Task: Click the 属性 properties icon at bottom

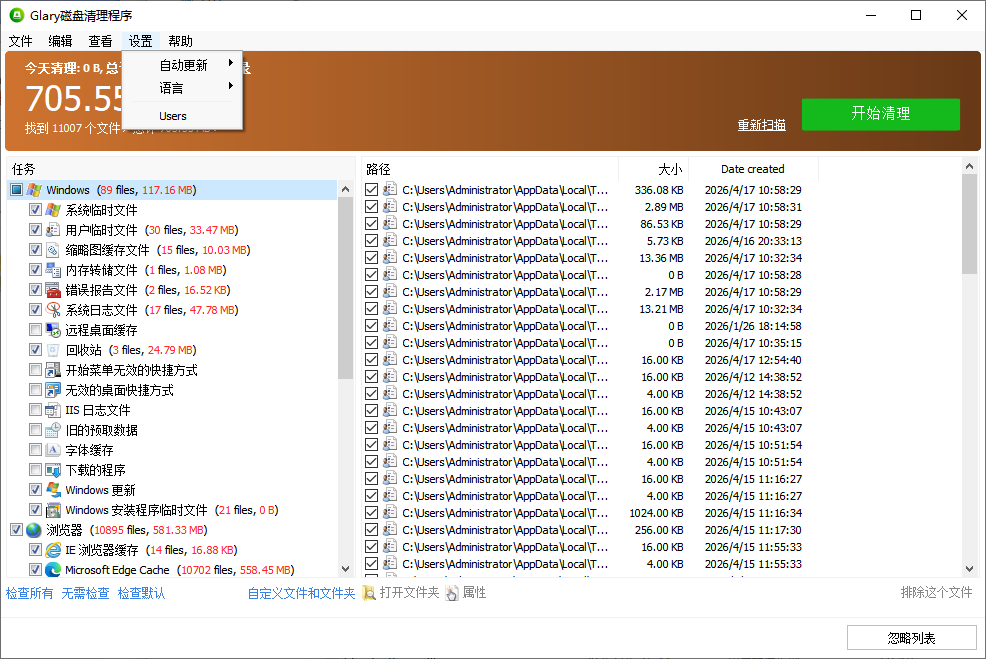Action: pyautogui.click(x=453, y=592)
